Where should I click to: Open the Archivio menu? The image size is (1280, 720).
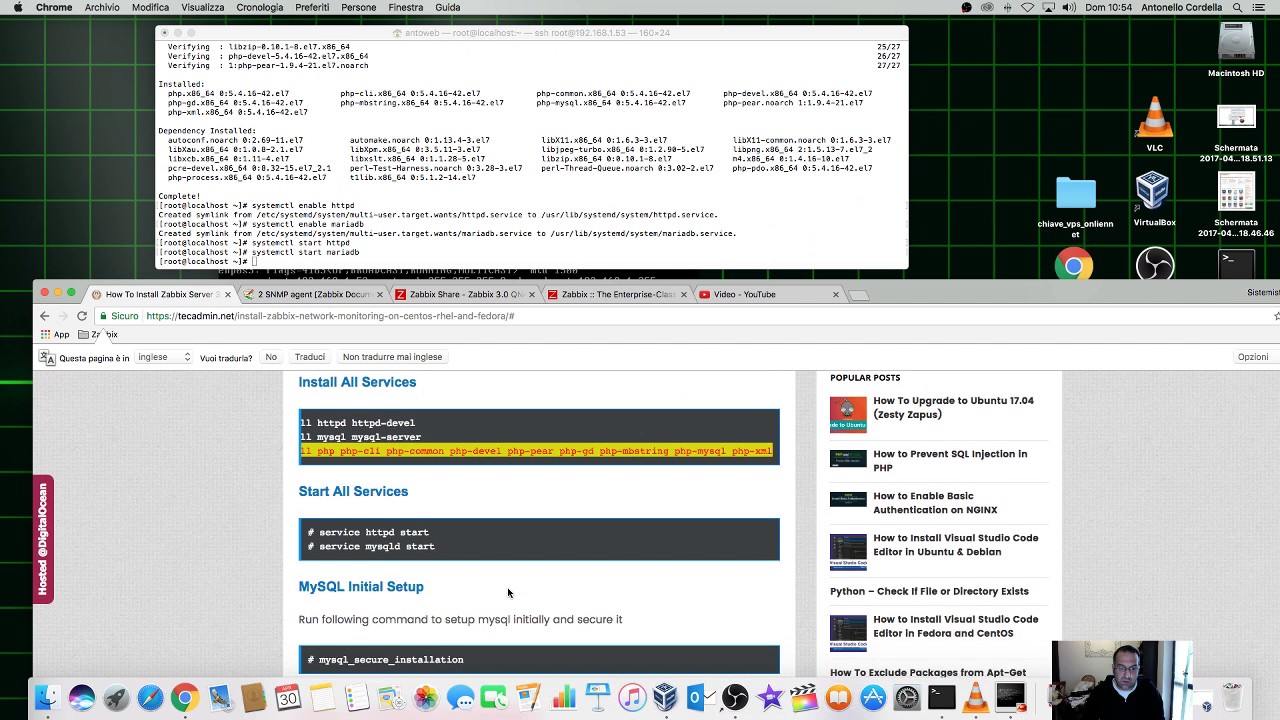pyautogui.click(x=102, y=7)
